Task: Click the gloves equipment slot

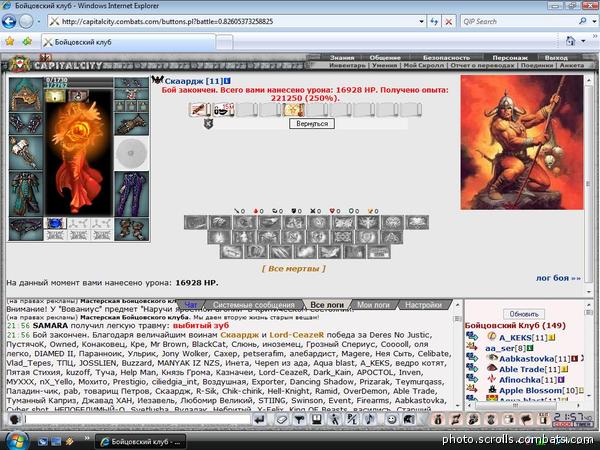Action: tap(131, 124)
